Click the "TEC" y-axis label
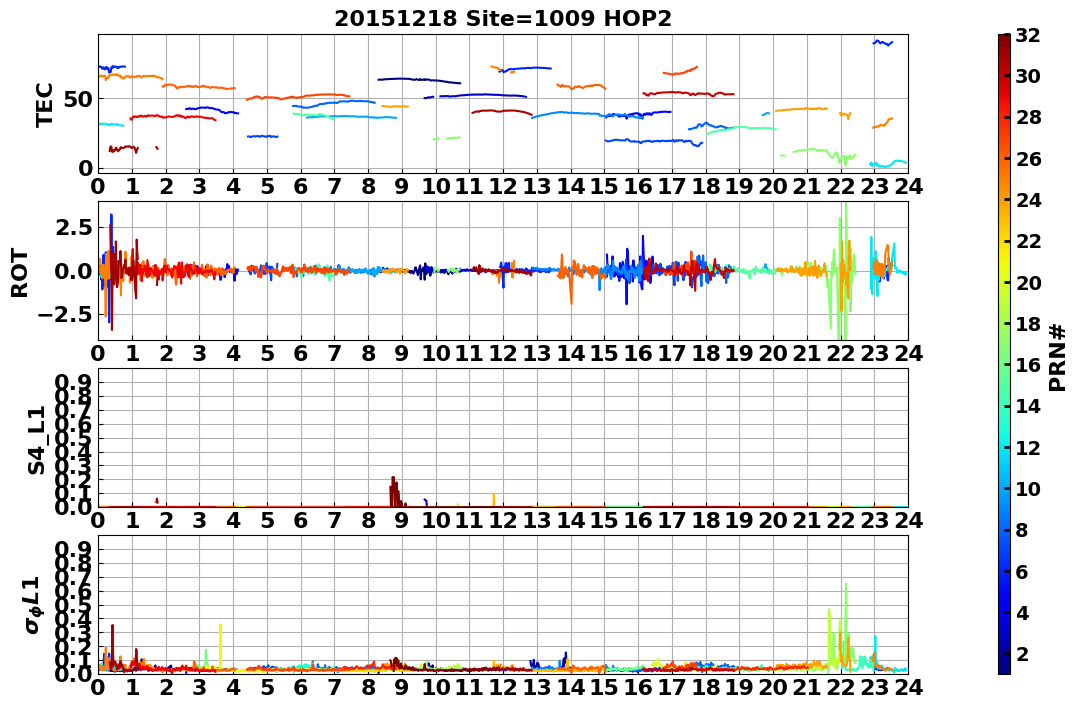This screenshot has width=1077, height=709. [x=44, y=104]
